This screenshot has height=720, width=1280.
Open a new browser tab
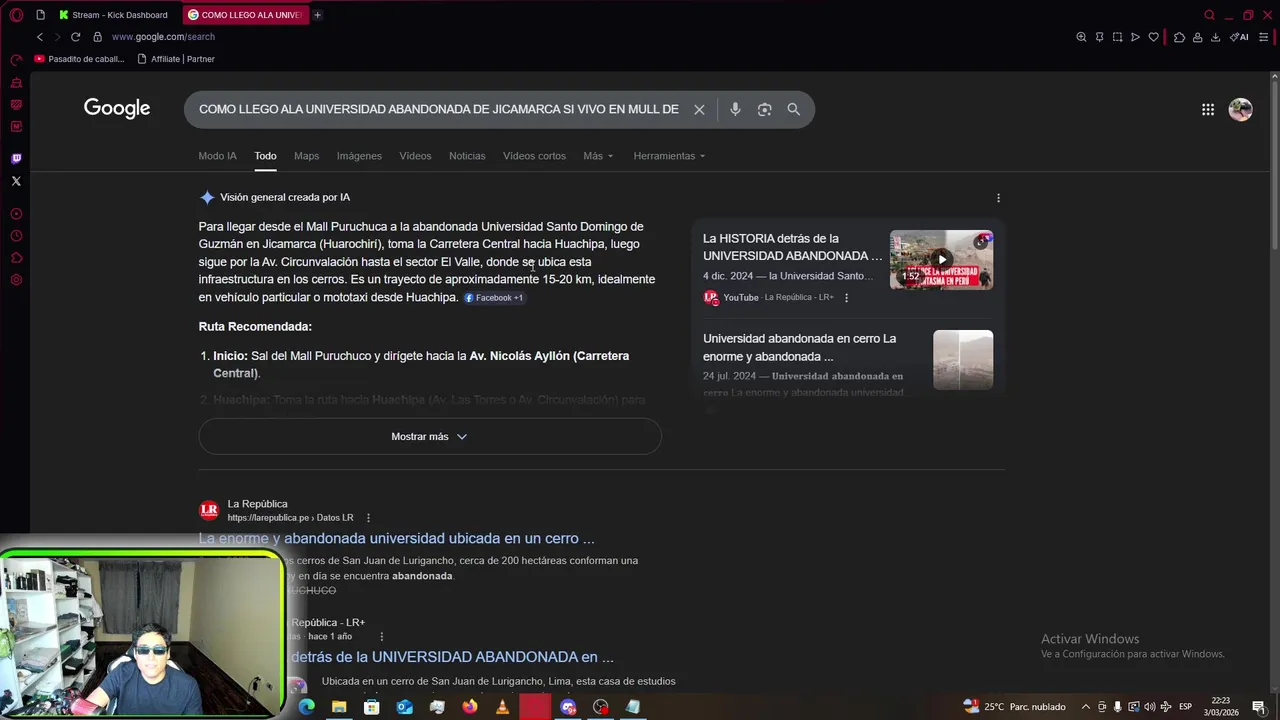pyautogui.click(x=317, y=15)
